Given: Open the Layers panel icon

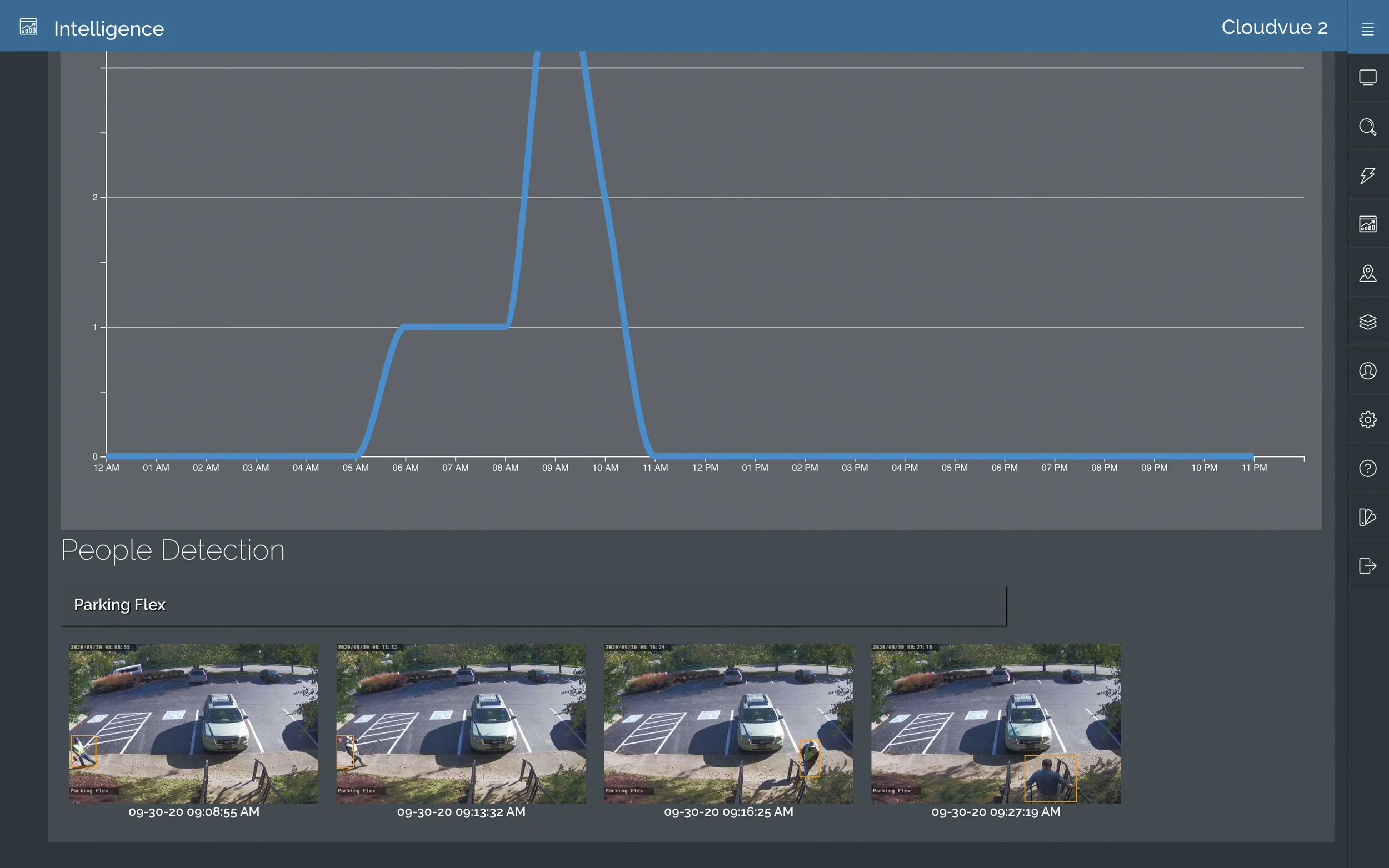Looking at the screenshot, I should click(x=1368, y=322).
